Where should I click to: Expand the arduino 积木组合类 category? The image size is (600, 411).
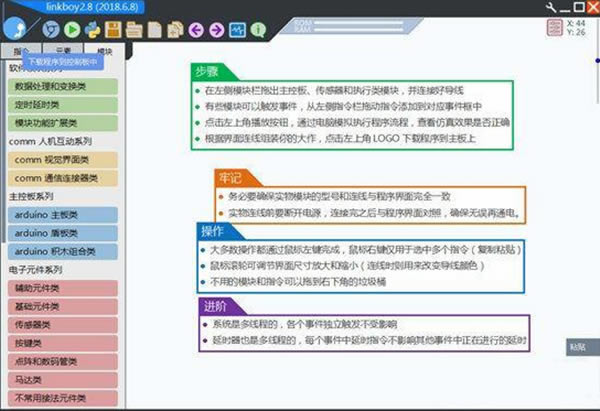coord(62,251)
